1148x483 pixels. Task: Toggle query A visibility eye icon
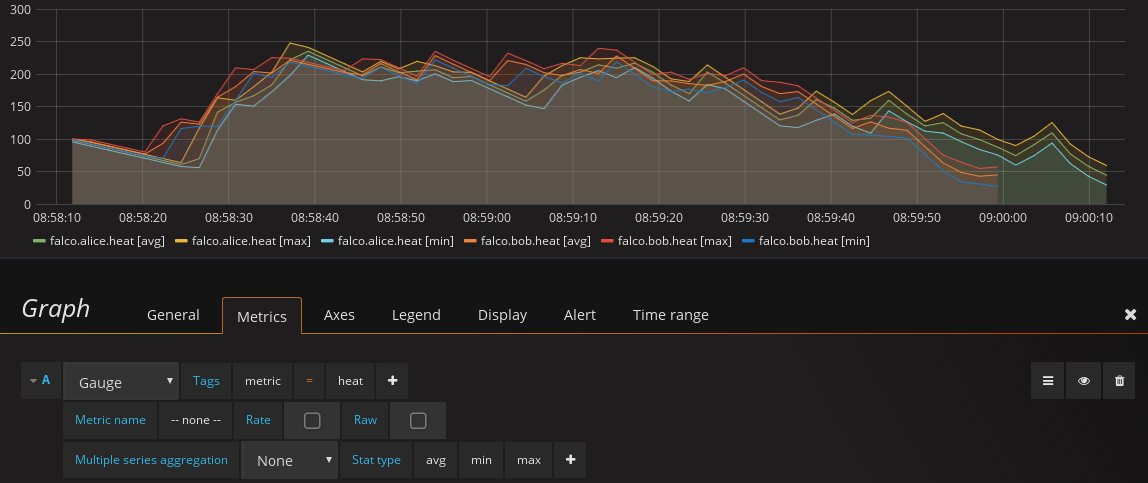[1084, 381]
